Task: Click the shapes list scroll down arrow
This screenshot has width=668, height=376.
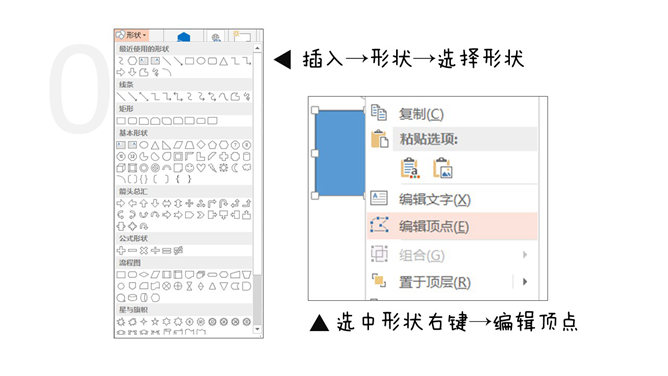Action: pos(257,329)
